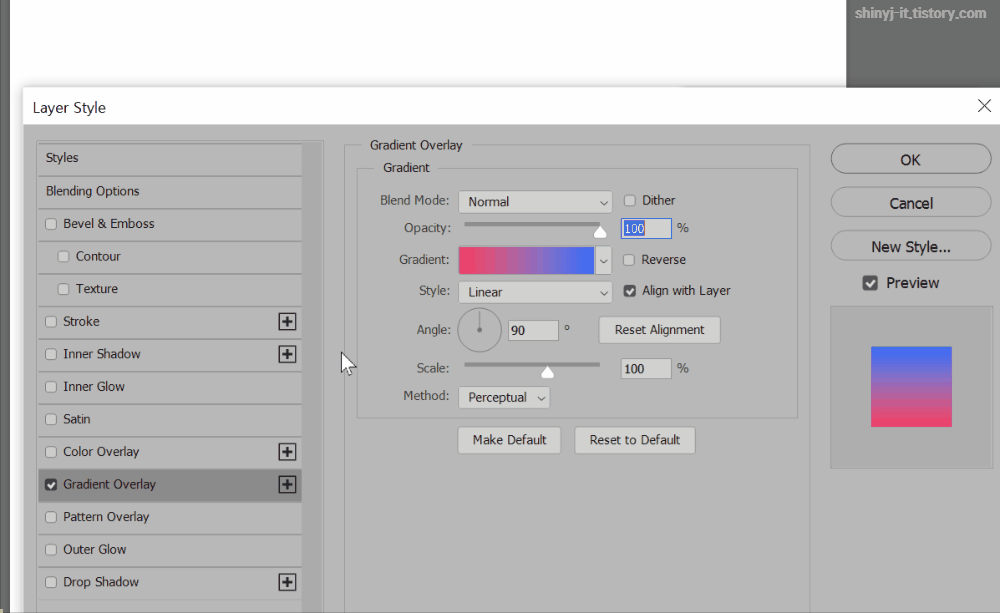
Task: Click the Scale value field
Action: tap(646, 369)
